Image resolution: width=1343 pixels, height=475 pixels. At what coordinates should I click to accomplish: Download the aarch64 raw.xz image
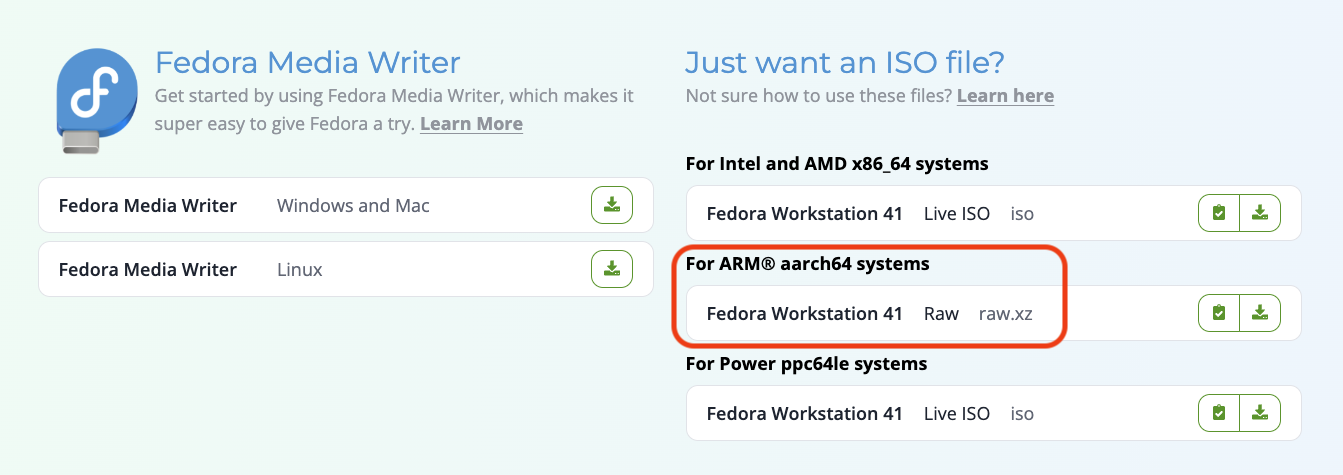pos(1260,313)
